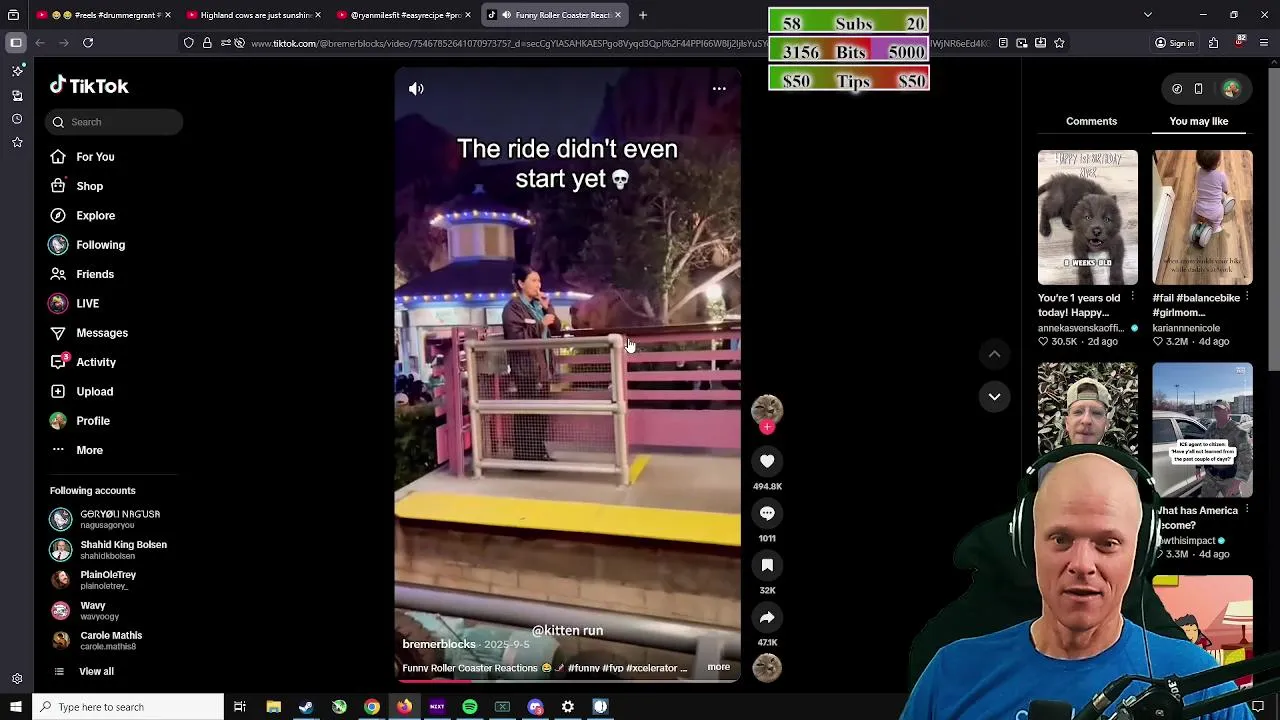The width and height of the screenshot is (1280, 720).
Task: Open Google Chrome from the taskbar
Action: point(372,707)
